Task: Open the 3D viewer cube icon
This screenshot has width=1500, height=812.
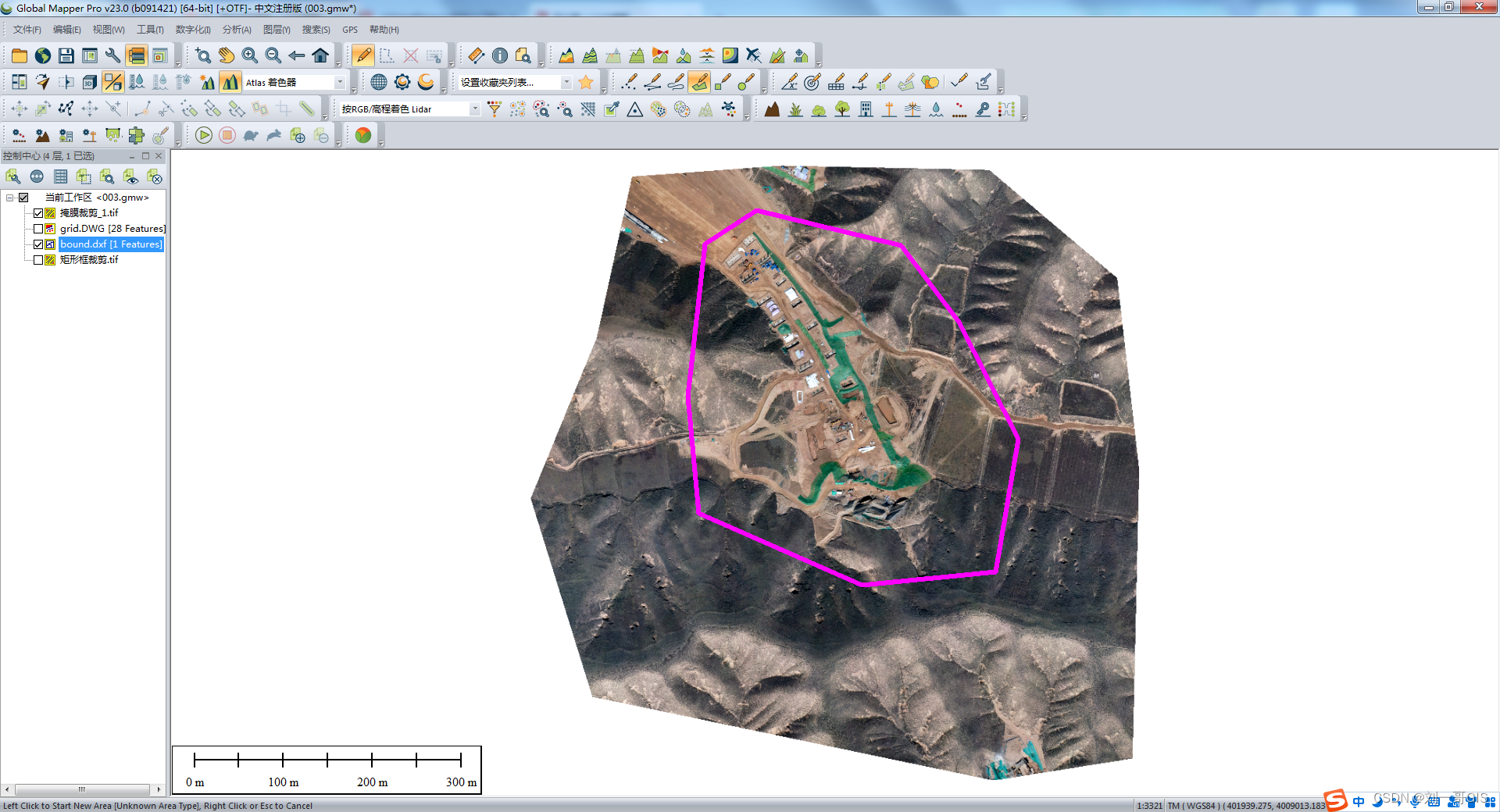Action: click(x=90, y=82)
